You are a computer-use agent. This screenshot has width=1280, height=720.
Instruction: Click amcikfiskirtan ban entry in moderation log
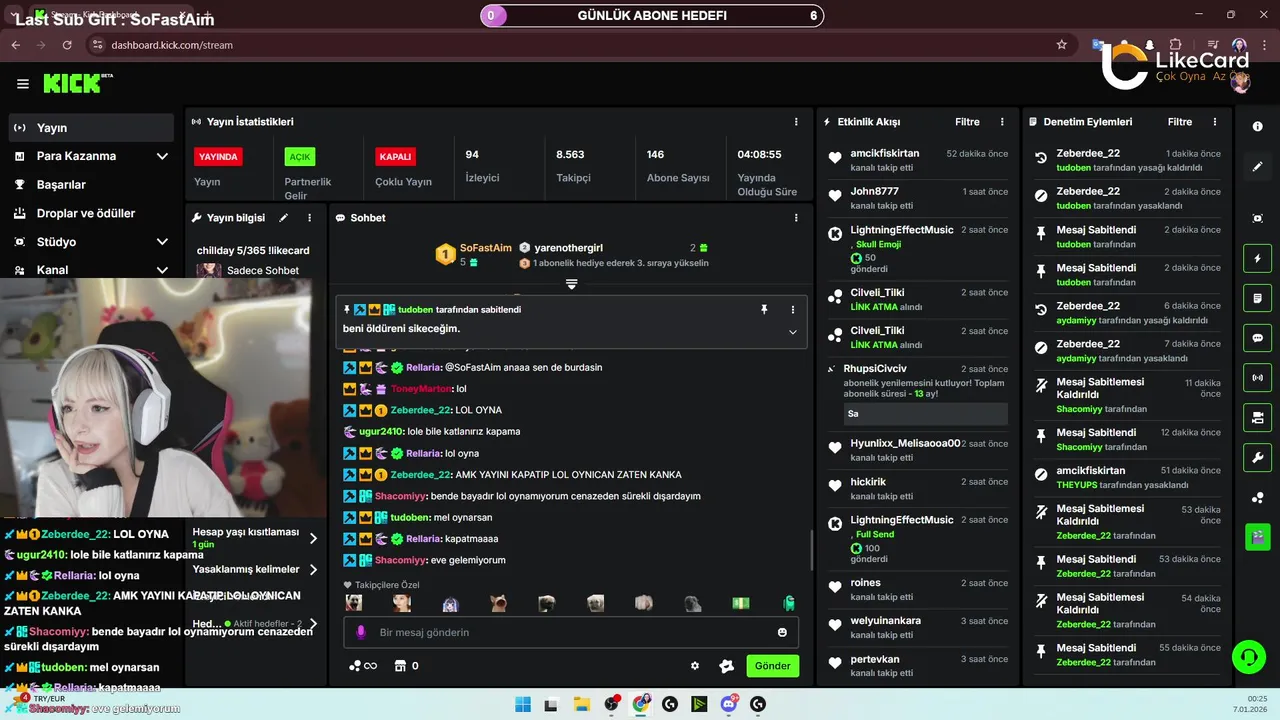tap(1127, 477)
